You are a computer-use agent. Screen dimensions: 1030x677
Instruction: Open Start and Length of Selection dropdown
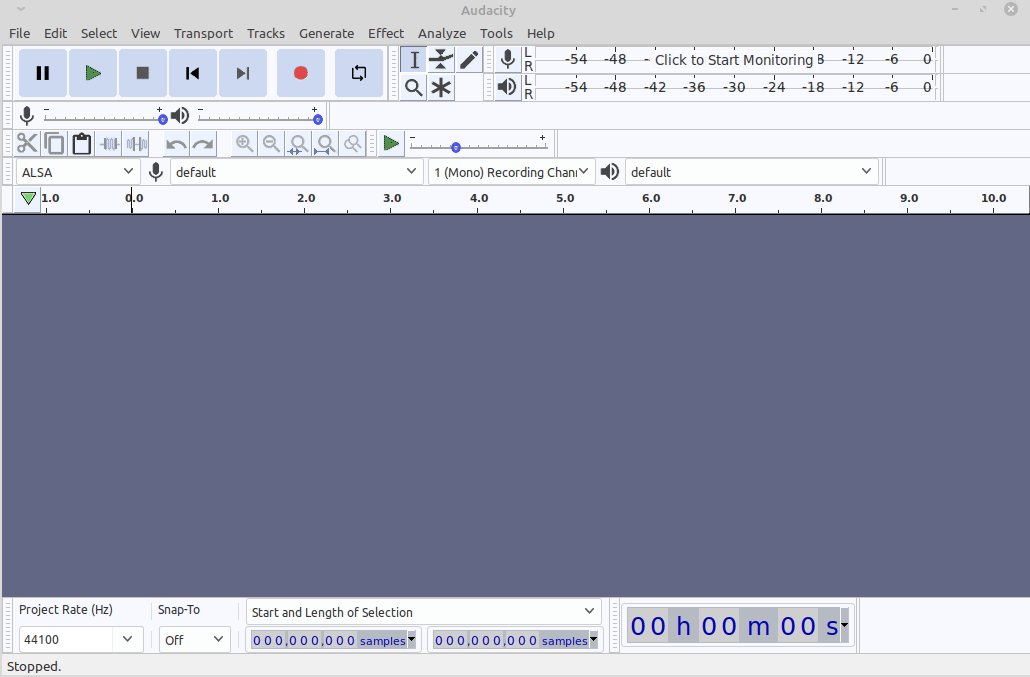pos(424,612)
